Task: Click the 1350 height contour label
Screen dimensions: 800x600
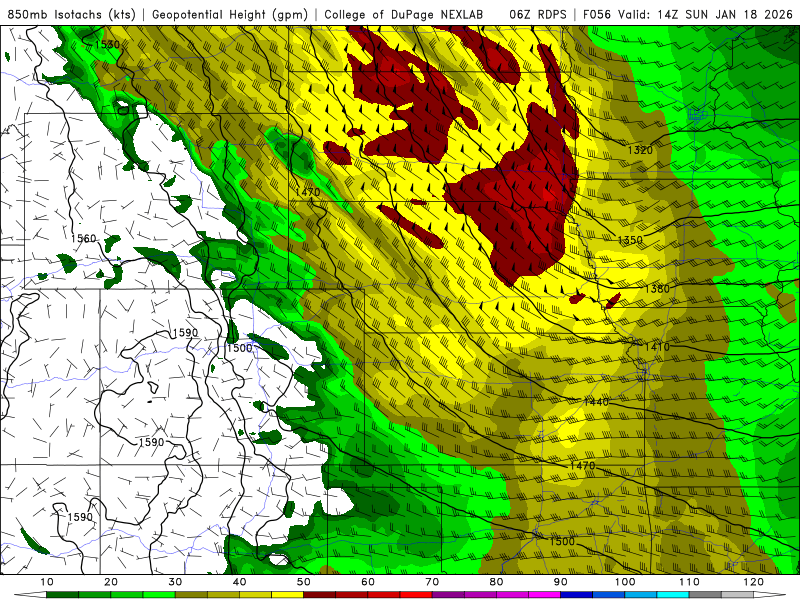Action: click(630, 240)
